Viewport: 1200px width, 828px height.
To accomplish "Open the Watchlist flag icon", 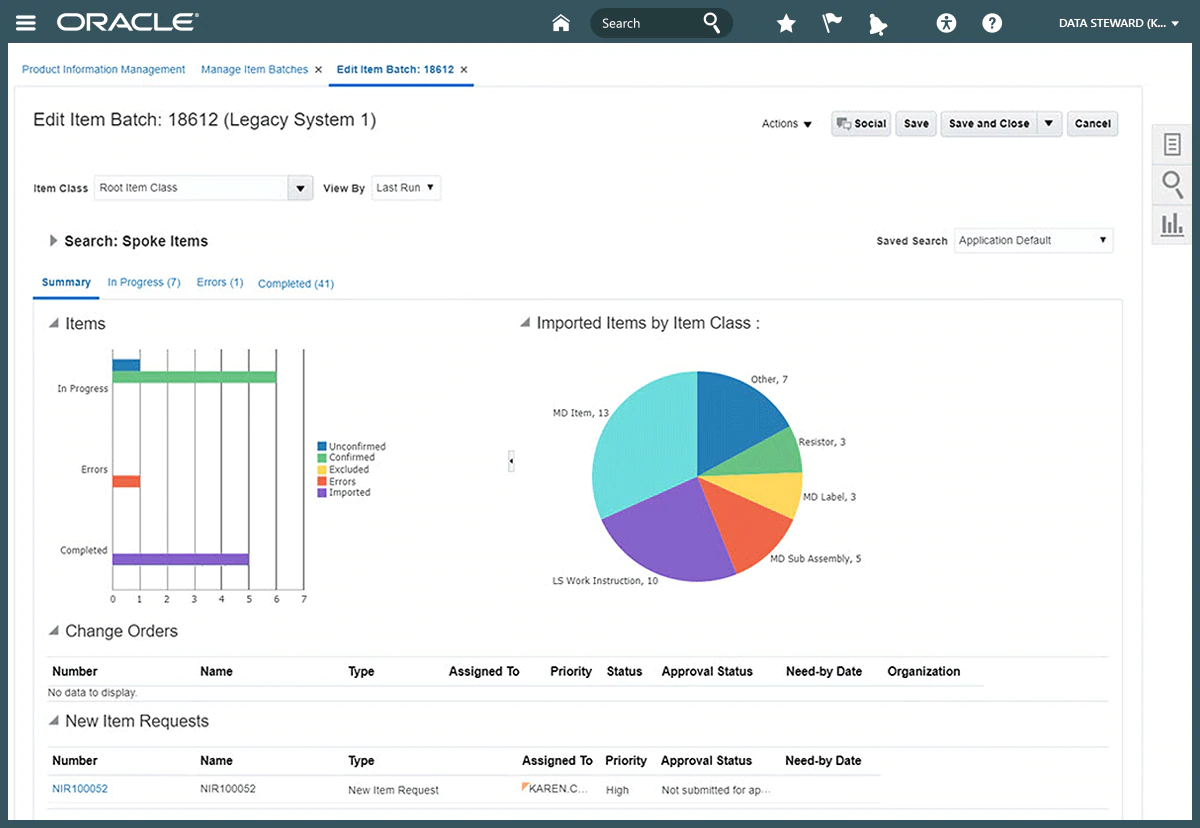I will [832, 23].
